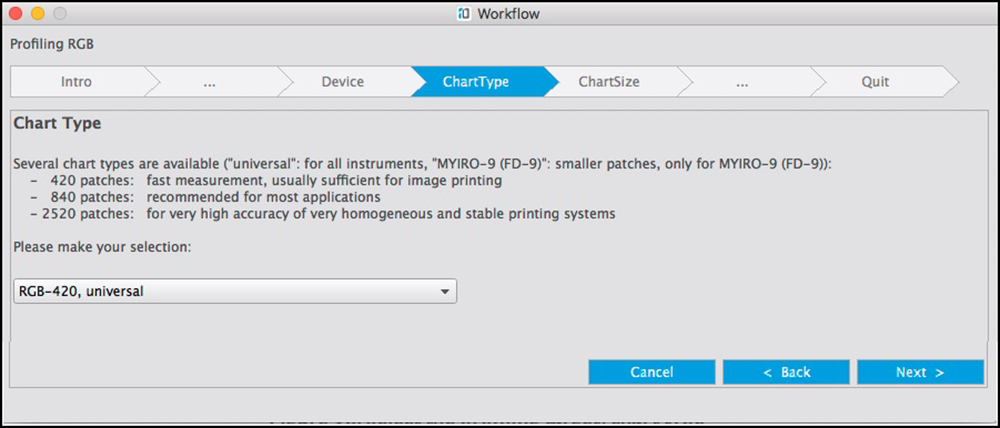Click the 840 patches description line

(205, 197)
